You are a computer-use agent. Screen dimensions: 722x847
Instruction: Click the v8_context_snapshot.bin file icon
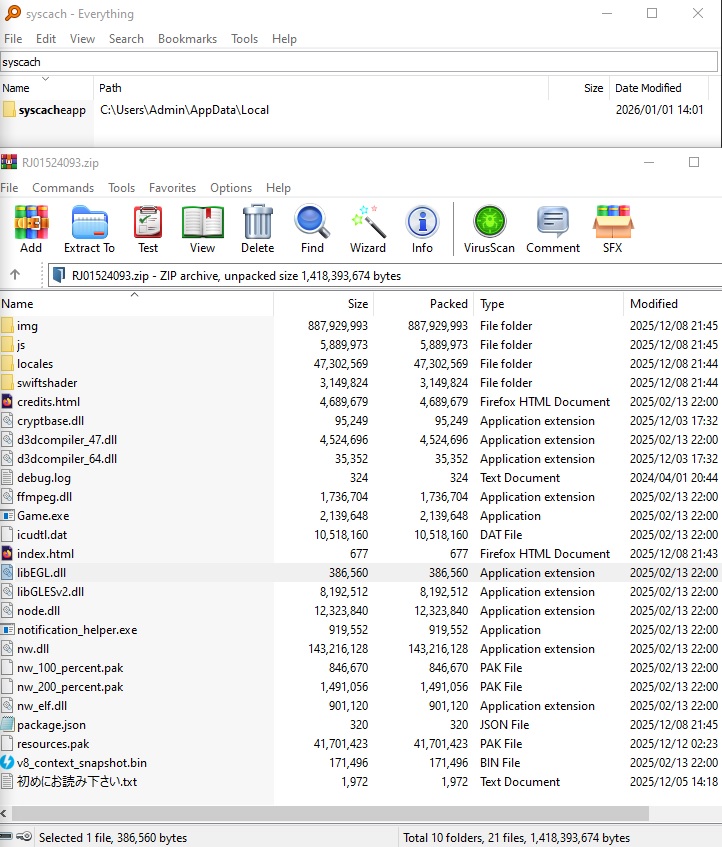[x=7, y=763]
